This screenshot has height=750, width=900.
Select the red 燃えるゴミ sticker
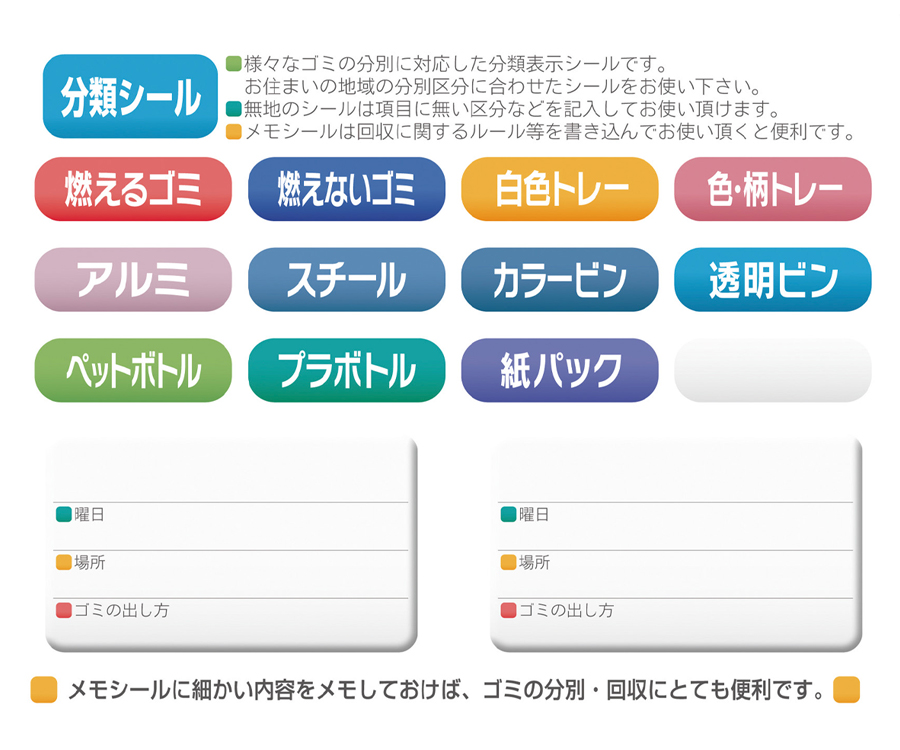[x=133, y=189]
